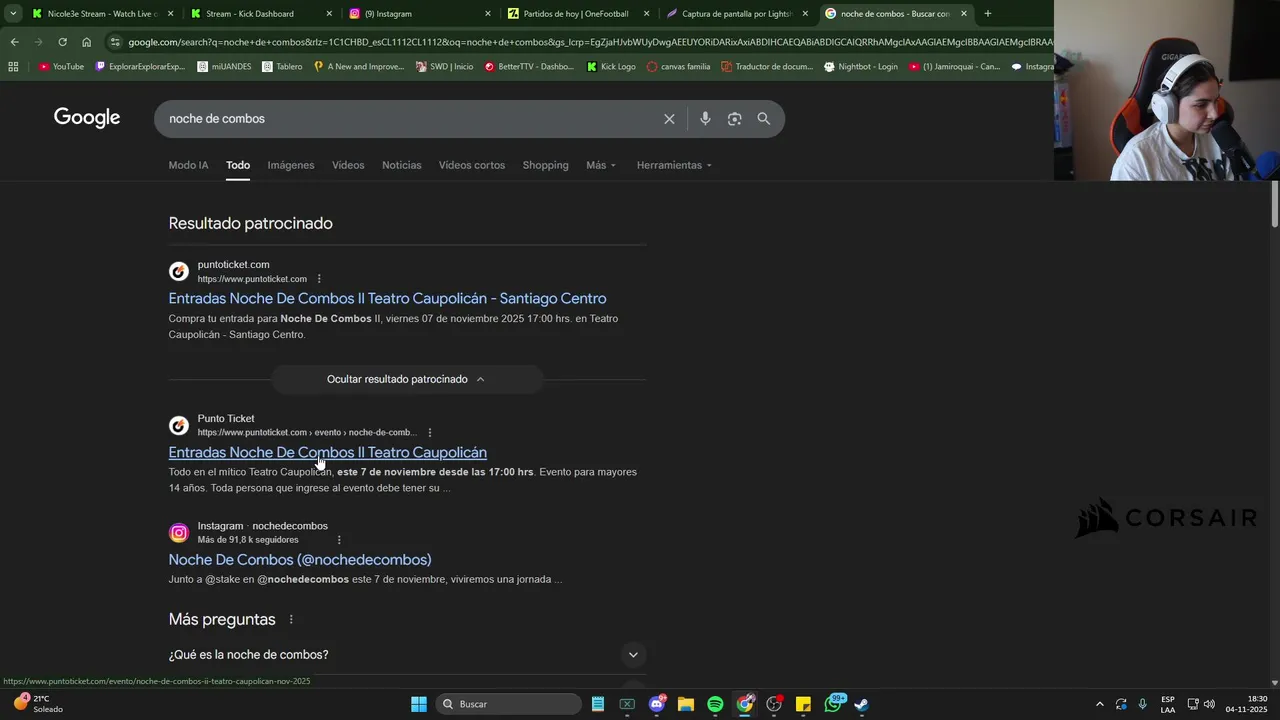This screenshot has width=1280, height=720.
Task: Open volume control in system tray
Action: pyautogui.click(x=1209, y=704)
